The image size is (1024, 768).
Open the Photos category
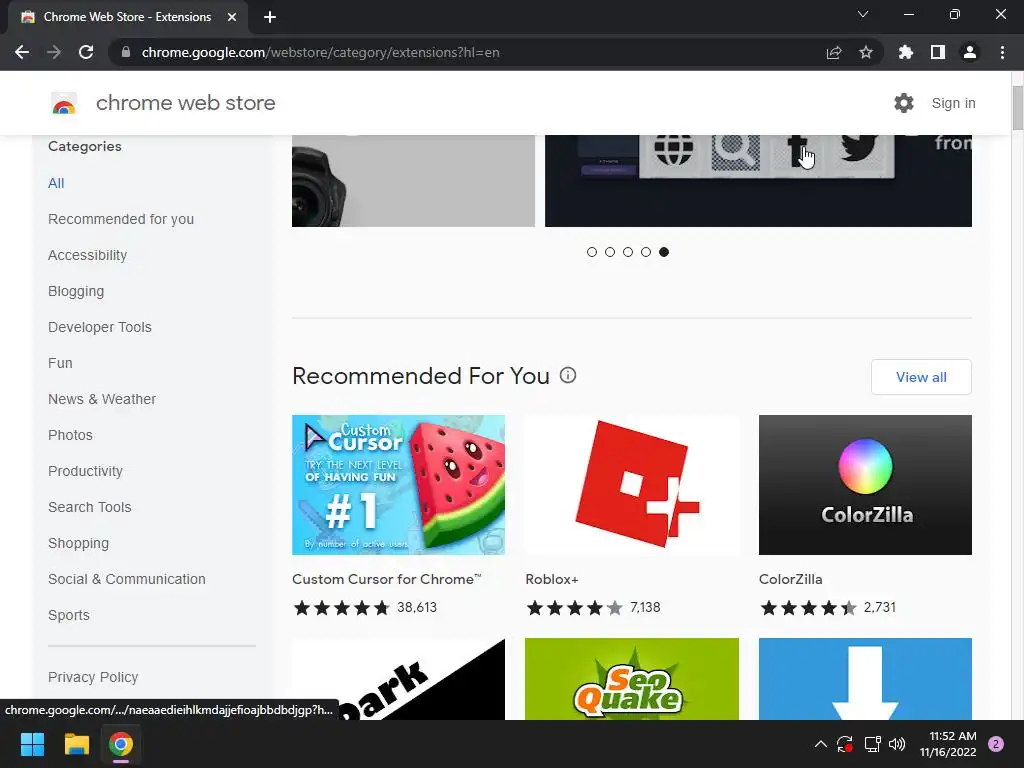71,435
